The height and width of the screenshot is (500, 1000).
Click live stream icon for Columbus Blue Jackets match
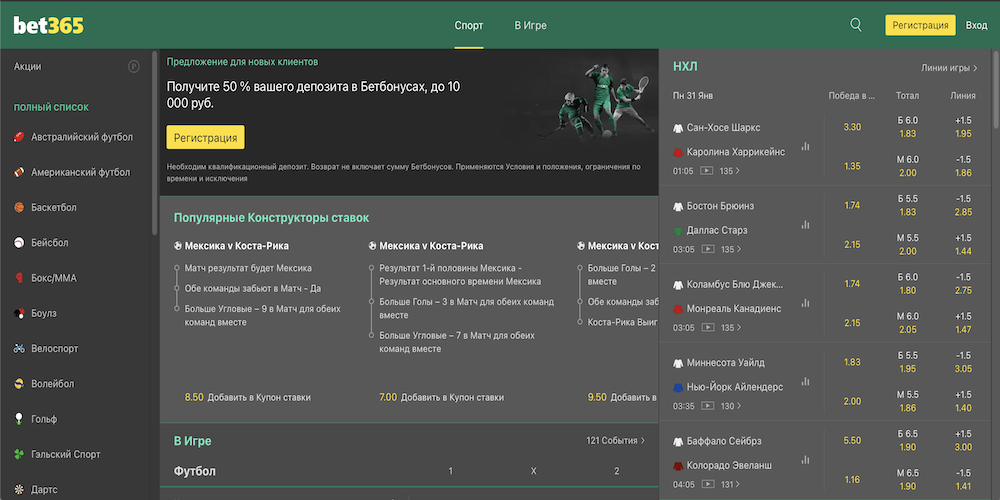[708, 328]
